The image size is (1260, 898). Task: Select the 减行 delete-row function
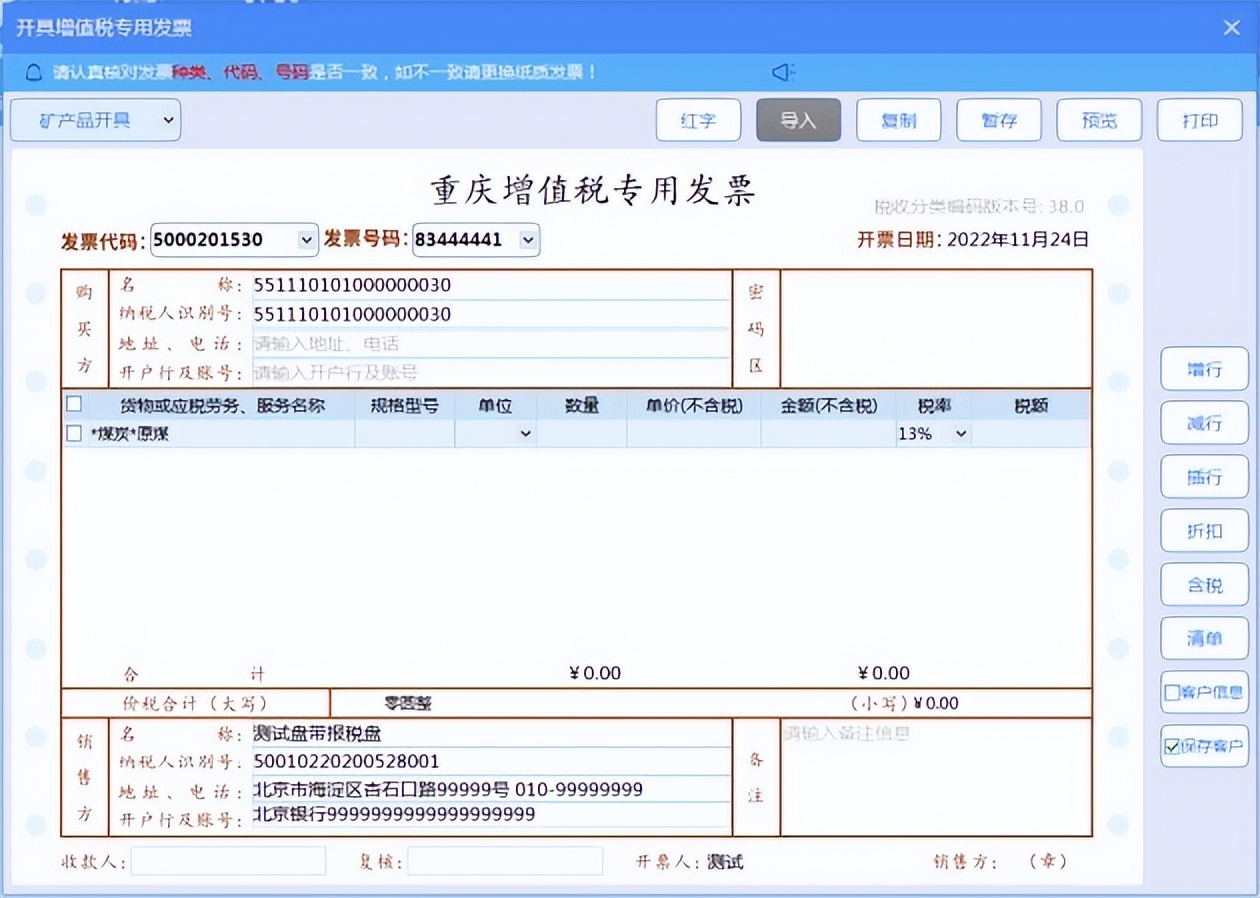[x=1204, y=423]
